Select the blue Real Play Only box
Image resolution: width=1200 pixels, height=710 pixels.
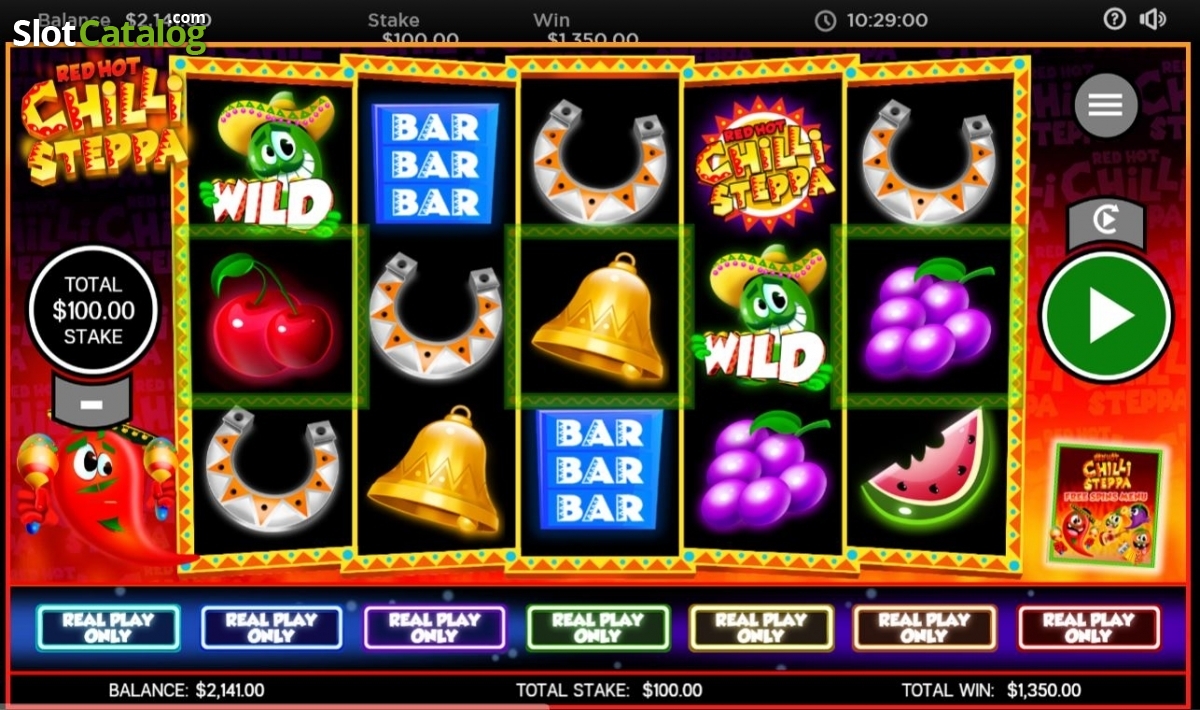(271, 628)
